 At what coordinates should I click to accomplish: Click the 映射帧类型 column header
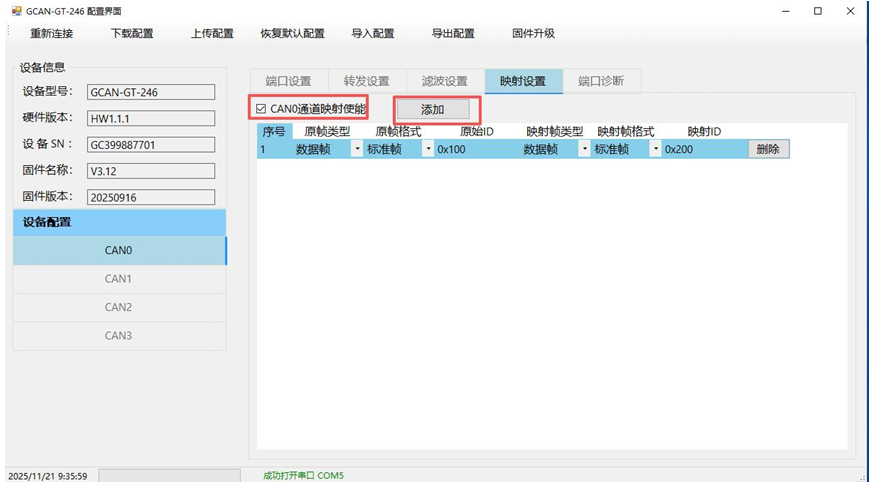coord(554,132)
